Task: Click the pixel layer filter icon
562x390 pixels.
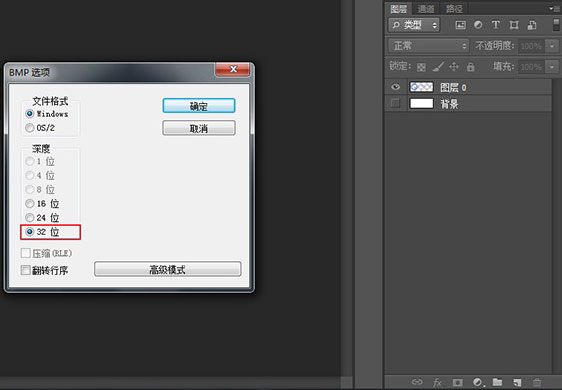Action: coord(461,25)
